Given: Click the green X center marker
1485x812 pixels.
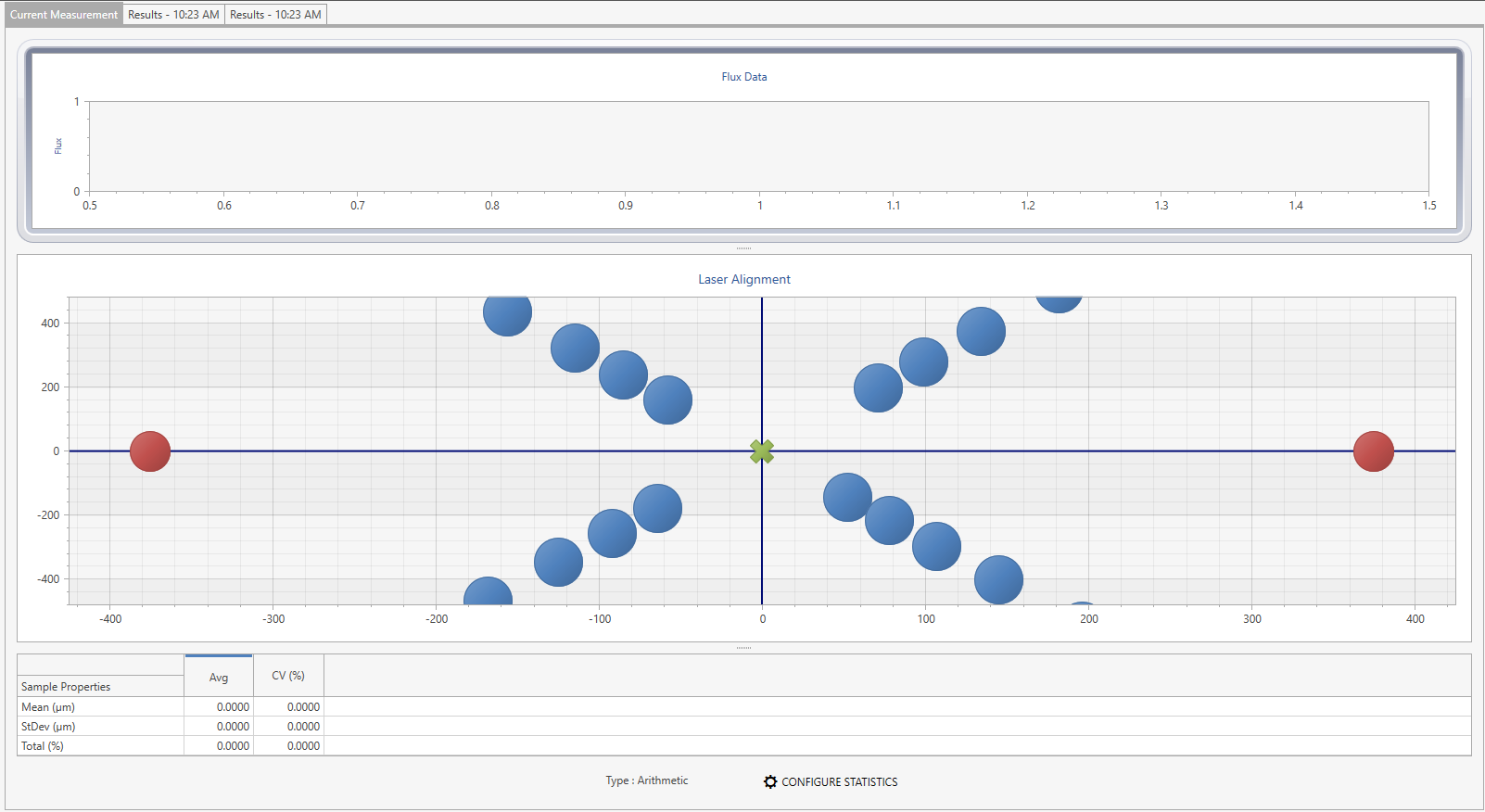Looking at the screenshot, I should pyautogui.click(x=762, y=451).
